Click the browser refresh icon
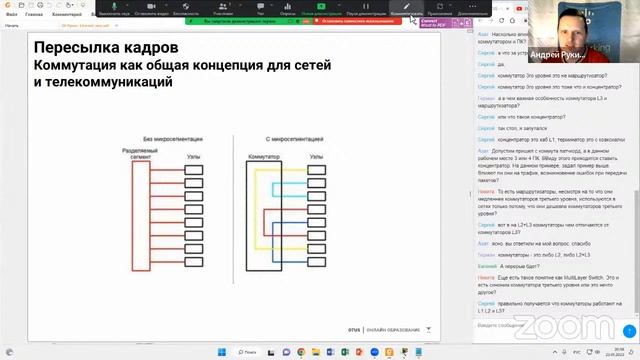 [x=502, y=20]
